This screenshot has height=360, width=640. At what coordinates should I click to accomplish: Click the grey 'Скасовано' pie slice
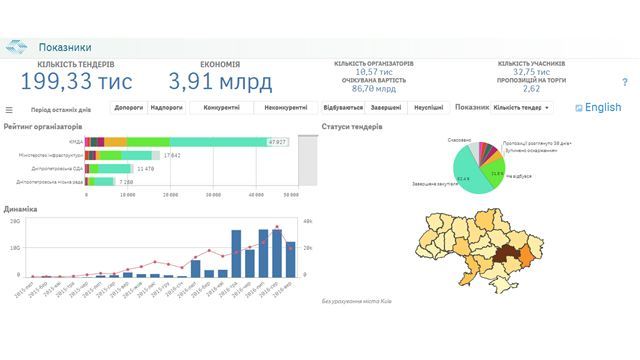click(x=474, y=149)
